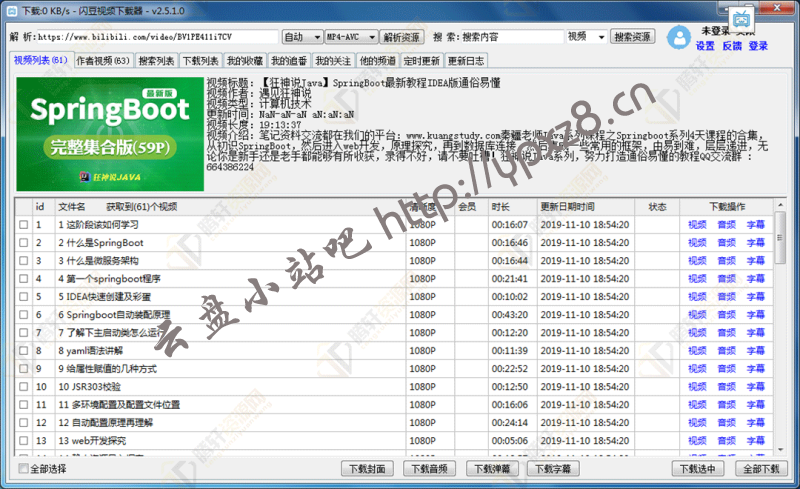Viewport: 800px width, 489px height.
Task: Click the 登录 link
Action: 759,46
